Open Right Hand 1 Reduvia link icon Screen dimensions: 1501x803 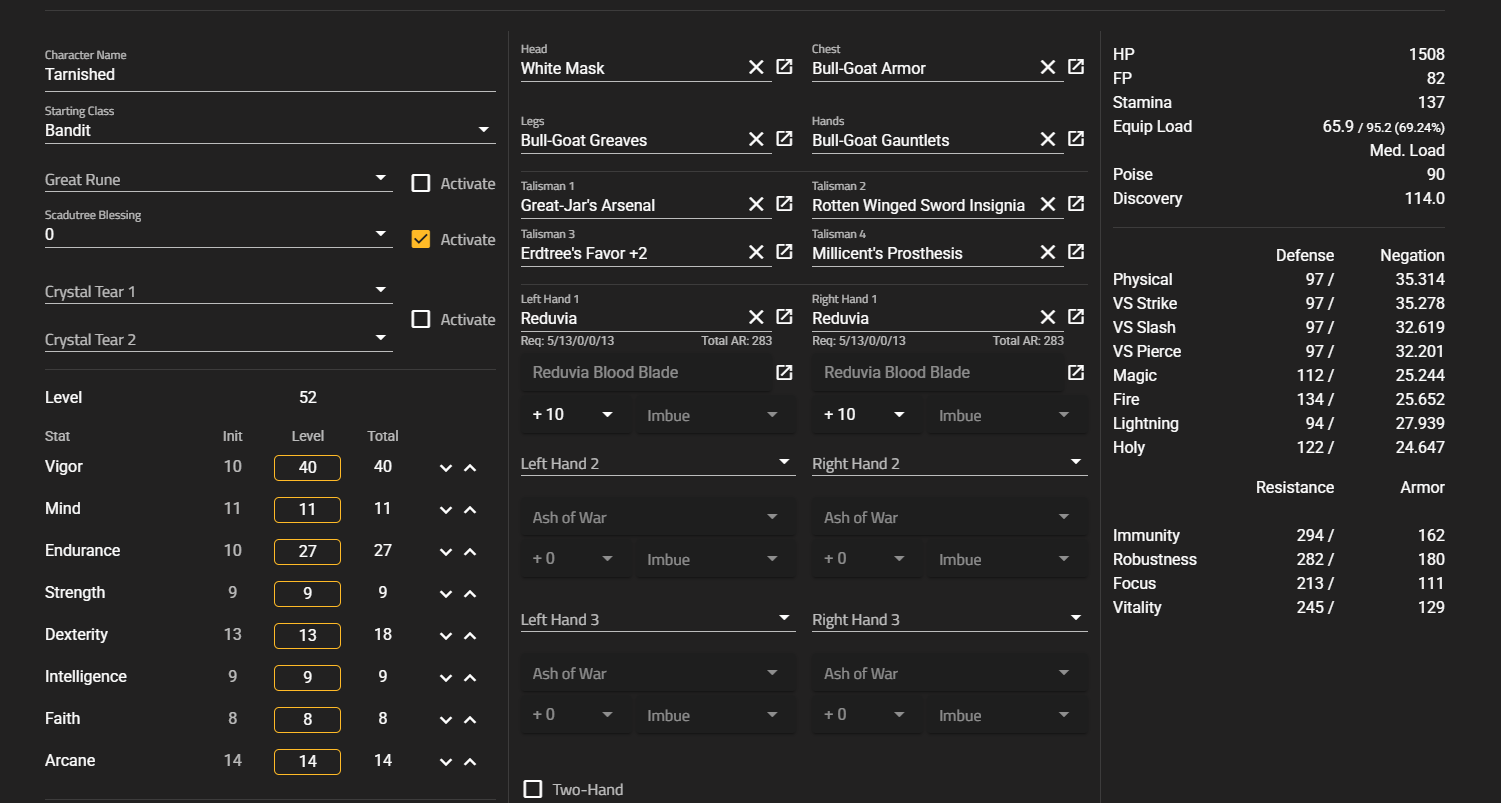pyautogui.click(x=1076, y=317)
